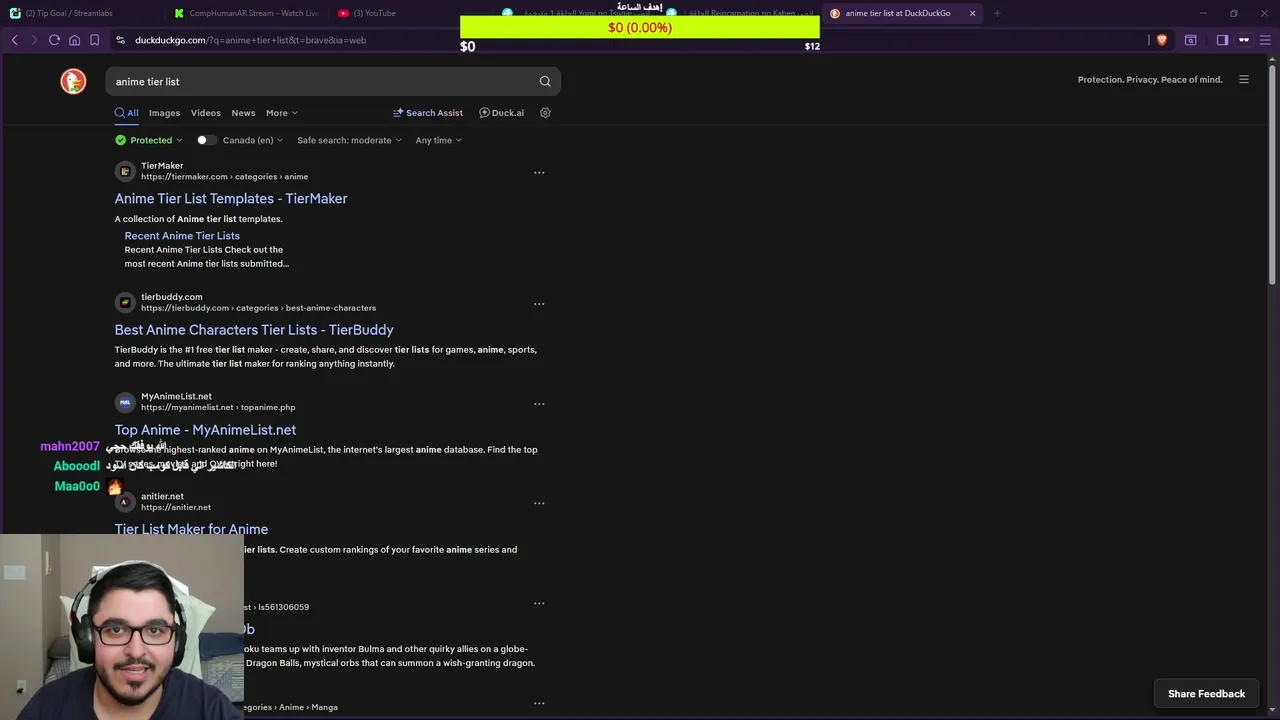1280x720 pixels.
Task: Click the browser back arrow
Action: (x=14, y=40)
